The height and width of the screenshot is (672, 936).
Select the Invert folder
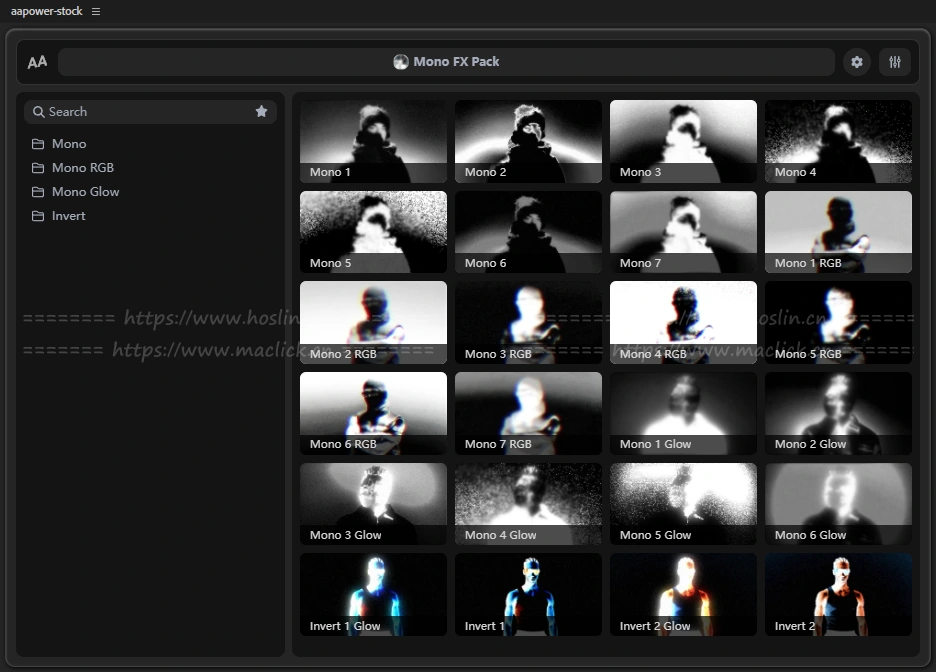point(68,216)
